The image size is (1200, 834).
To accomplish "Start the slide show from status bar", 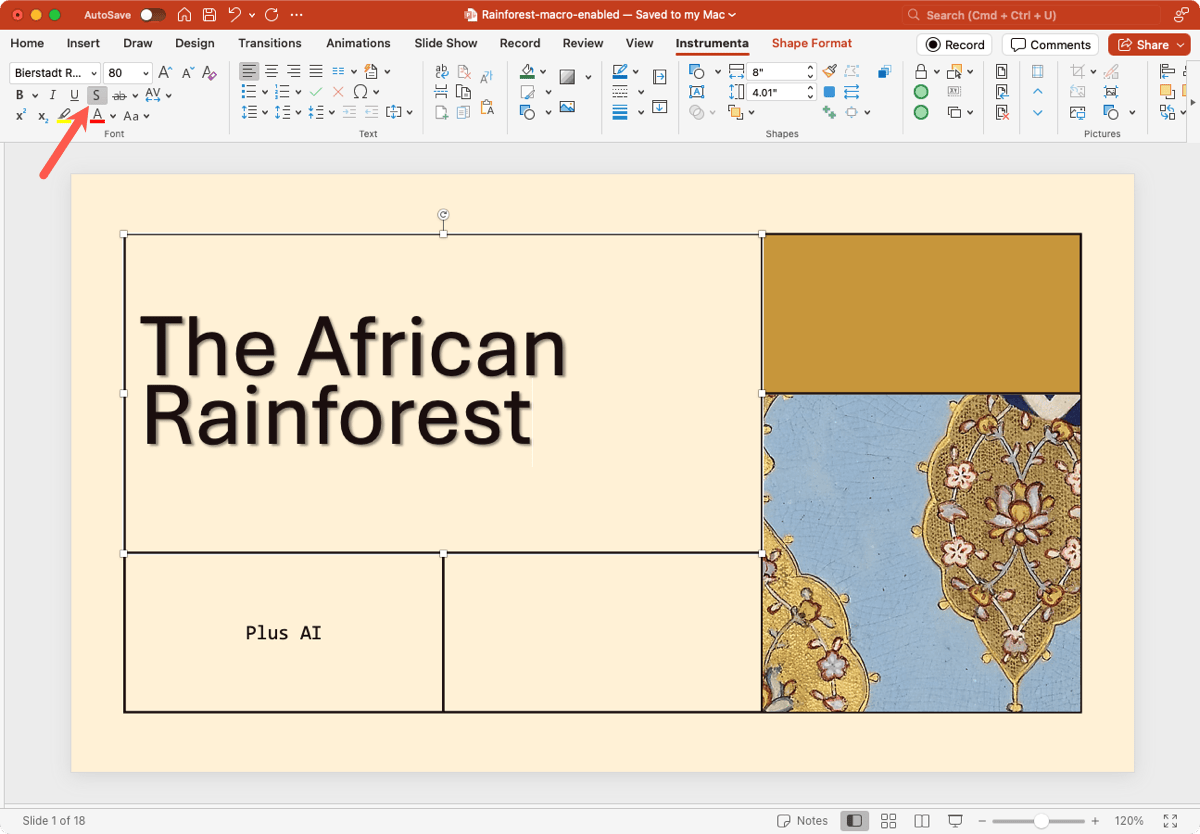I will (955, 821).
